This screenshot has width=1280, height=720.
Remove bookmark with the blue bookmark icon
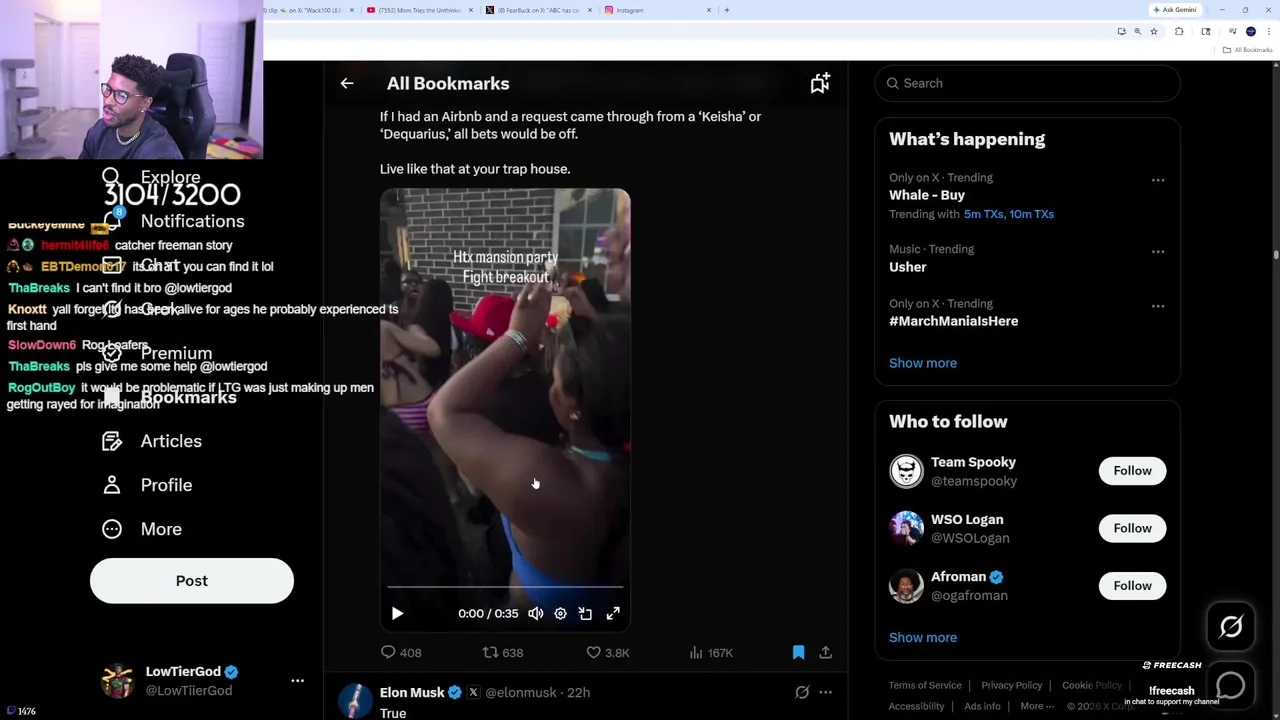click(x=798, y=653)
